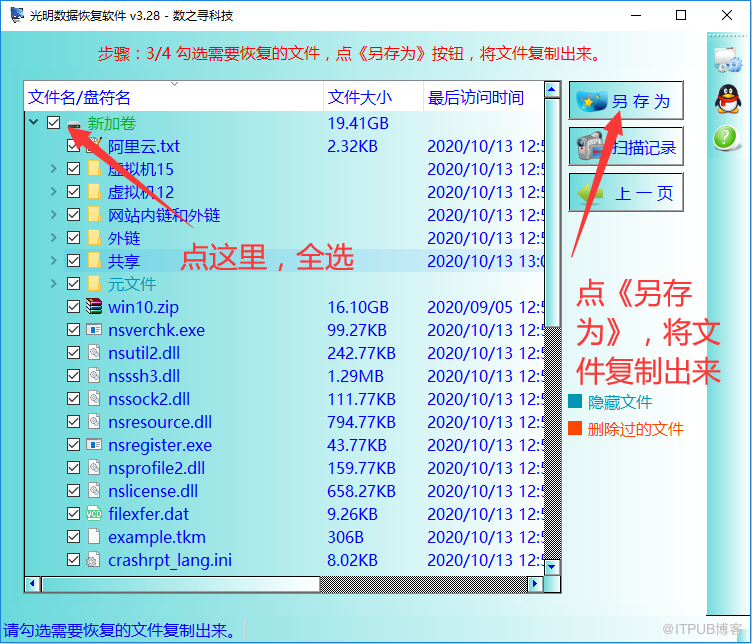The height and width of the screenshot is (644, 752).
Task: Collapse the 新加卷 volume tree node
Action: point(34,122)
